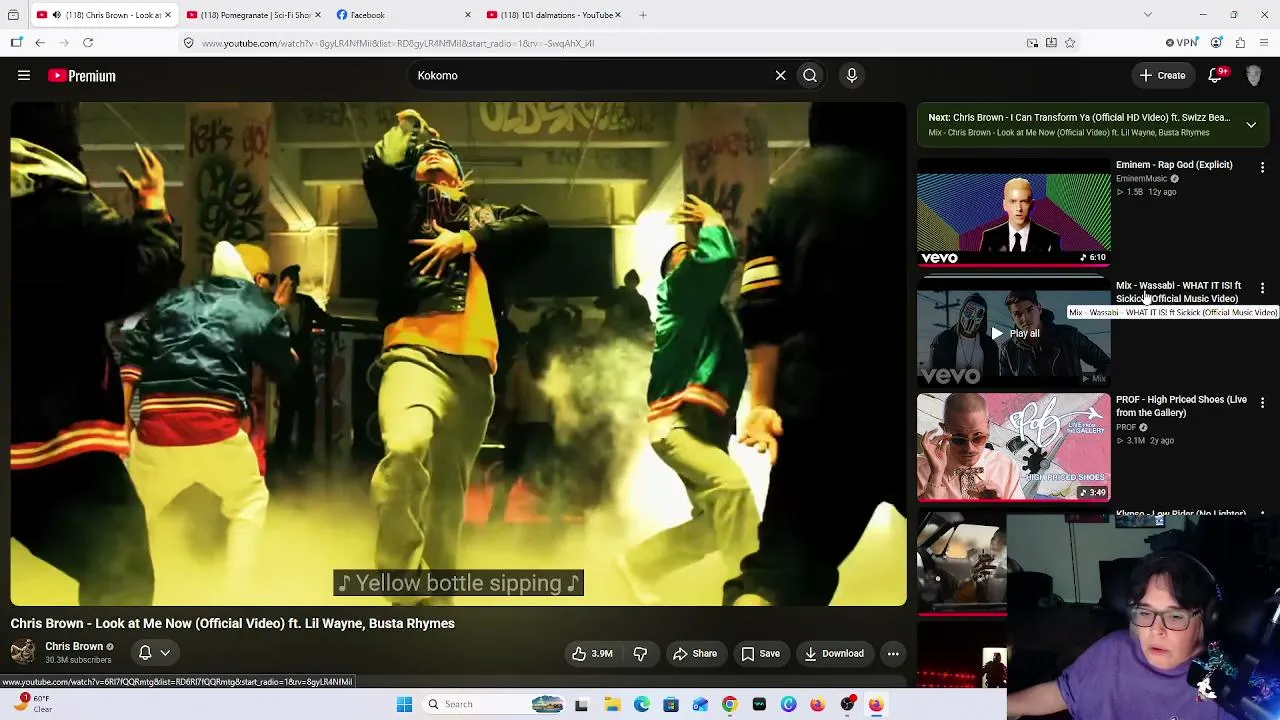Image resolution: width=1280 pixels, height=720 pixels.
Task: Clear the Kokomo search text
Action: 780,75
